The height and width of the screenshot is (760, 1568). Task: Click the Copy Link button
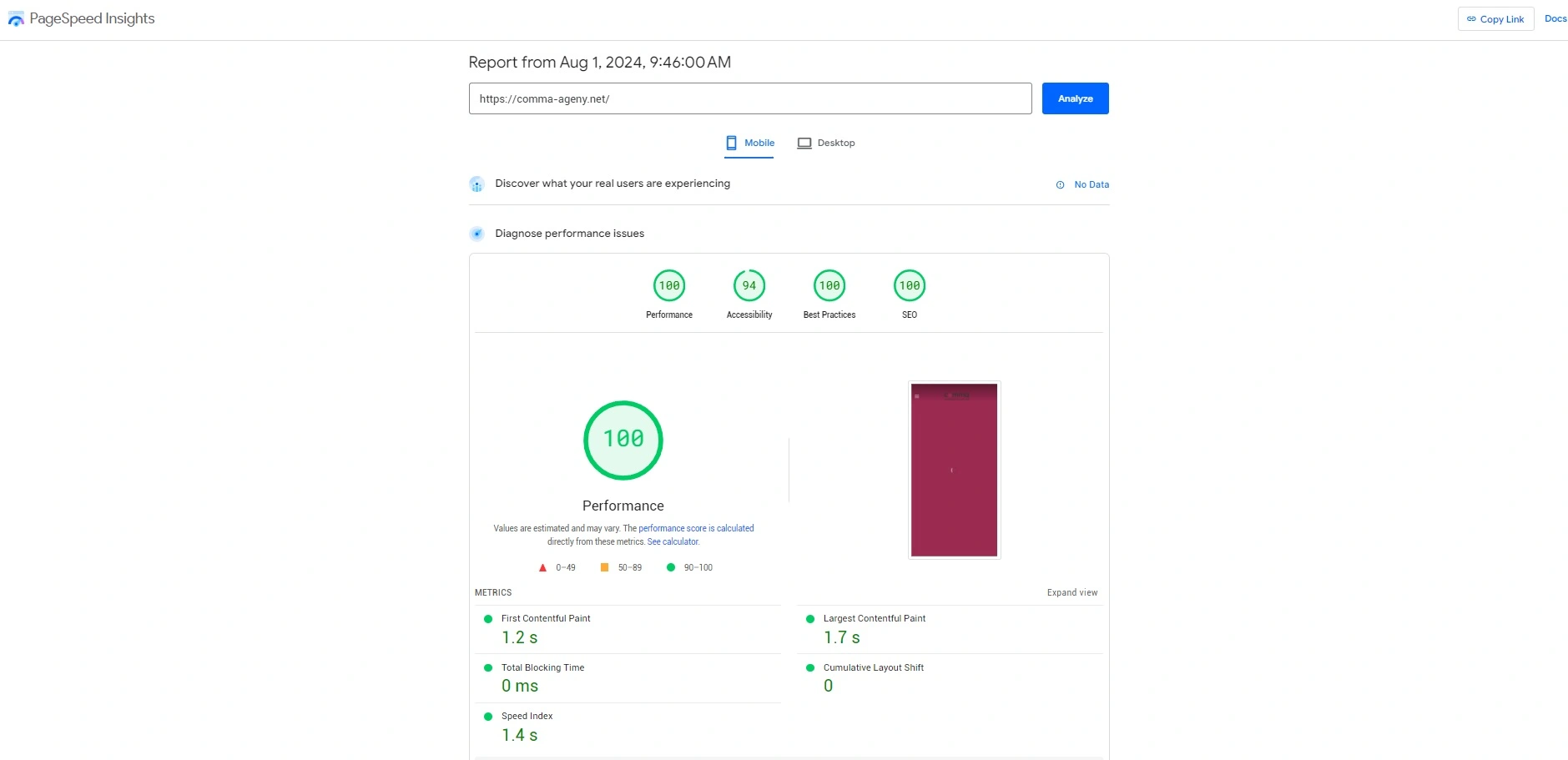(x=1495, y=19)
